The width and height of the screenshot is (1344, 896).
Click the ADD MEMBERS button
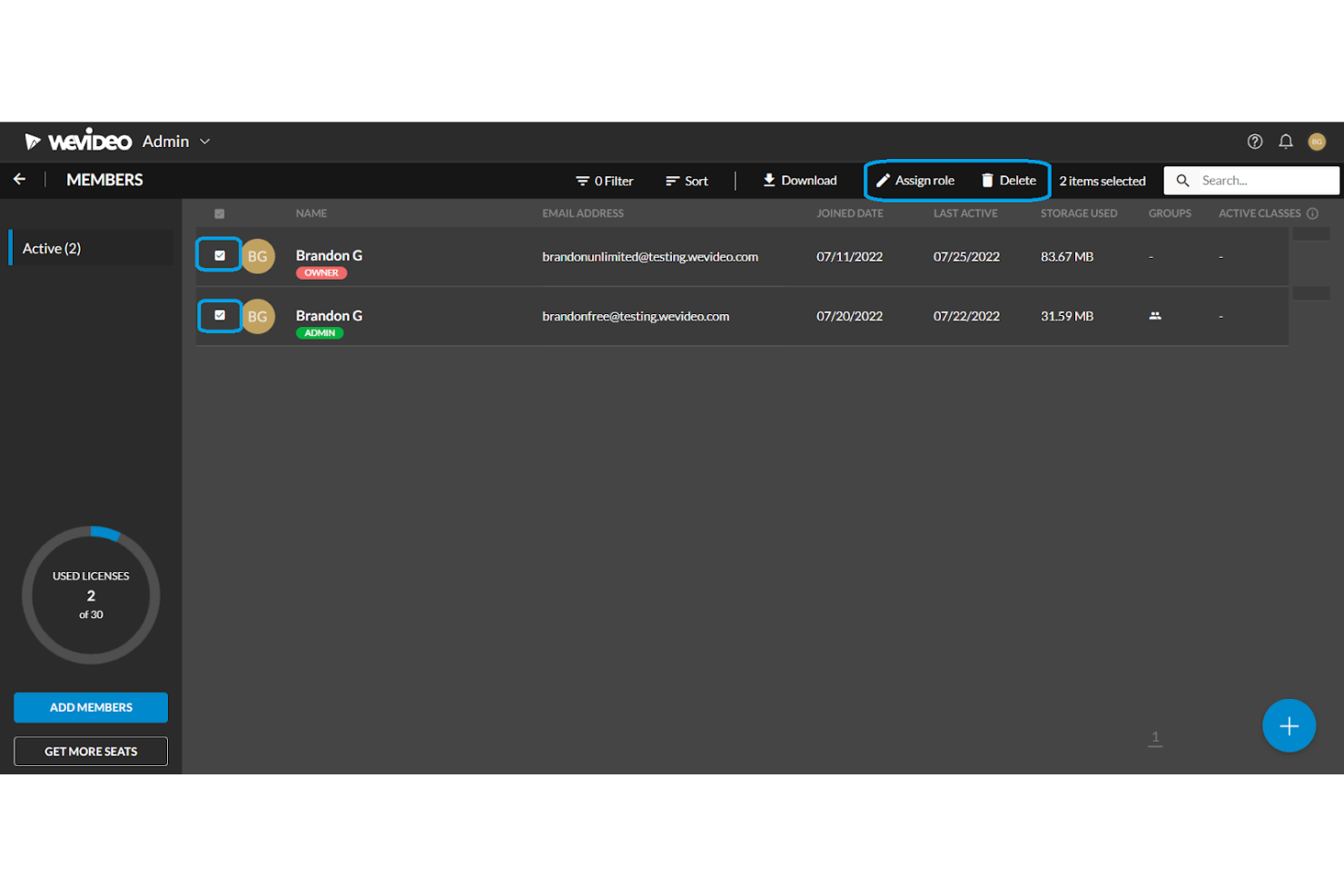tap(91, 707)
